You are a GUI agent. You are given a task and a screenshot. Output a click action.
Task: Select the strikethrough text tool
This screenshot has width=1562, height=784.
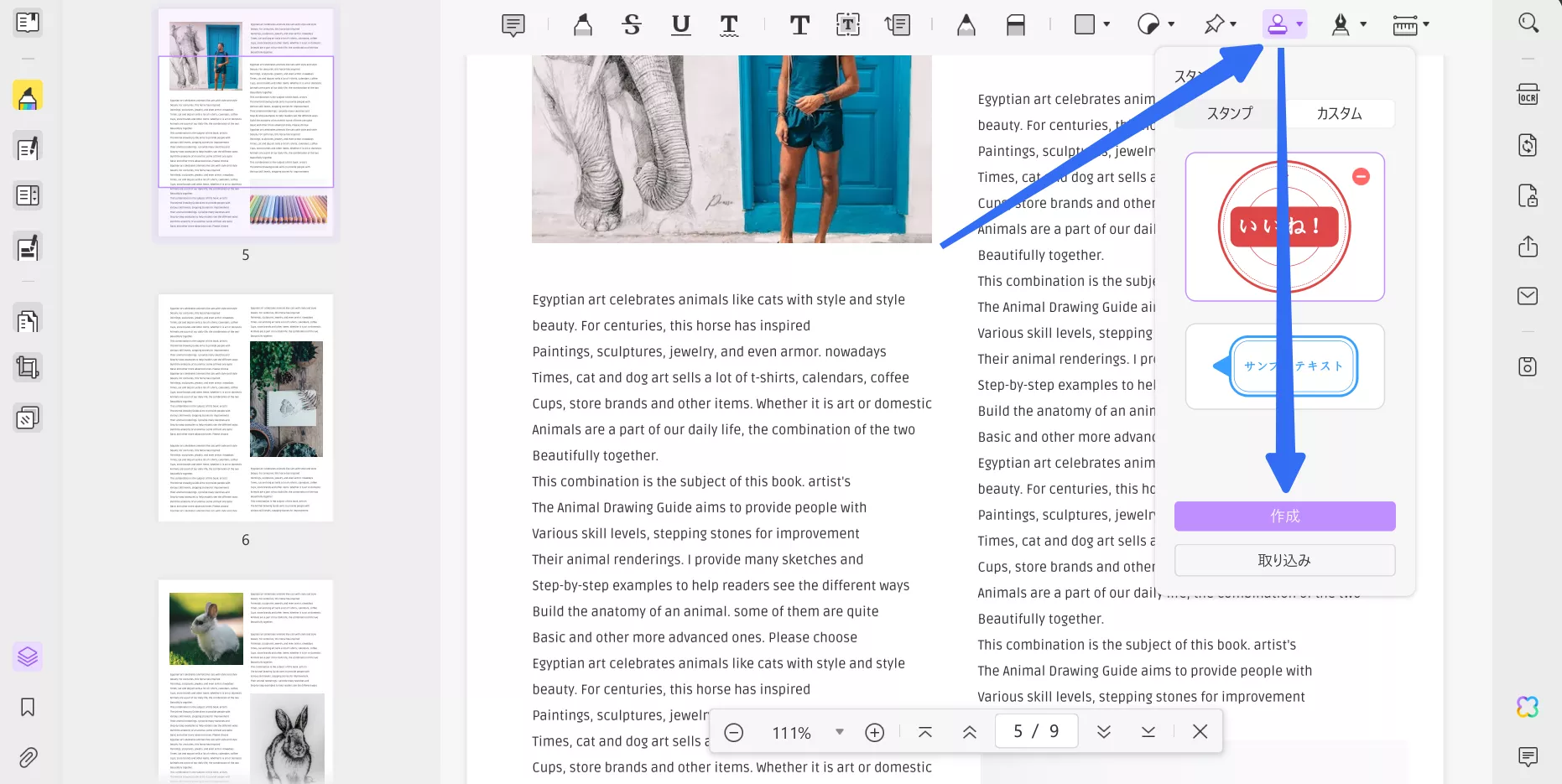(x=632, y=25)
